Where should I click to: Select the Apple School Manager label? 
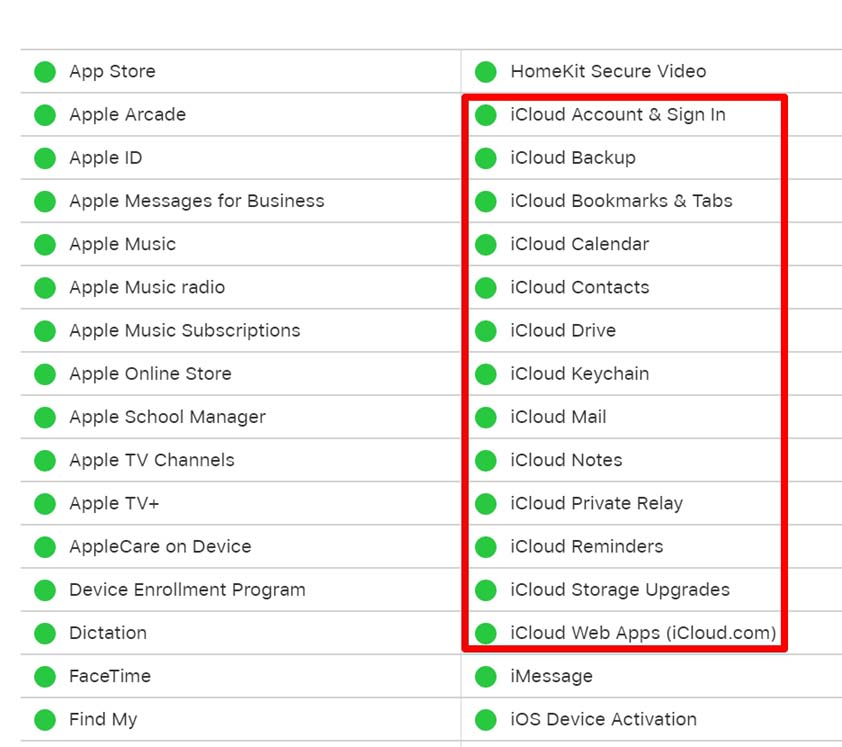click(x=168, y=417)
